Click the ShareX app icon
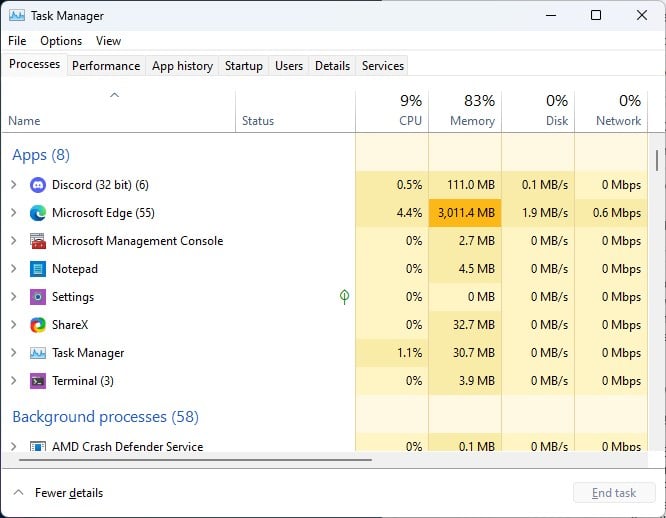The height and width of the screenshot is (518, 666). coord(38,325)
